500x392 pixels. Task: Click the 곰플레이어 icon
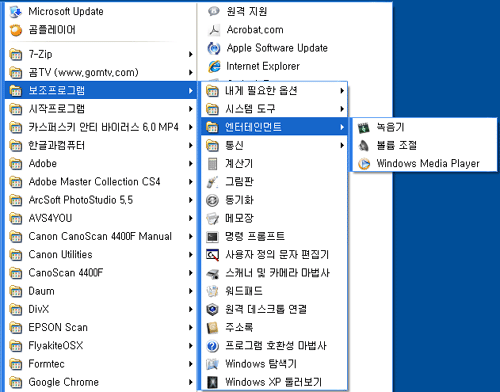15,30
